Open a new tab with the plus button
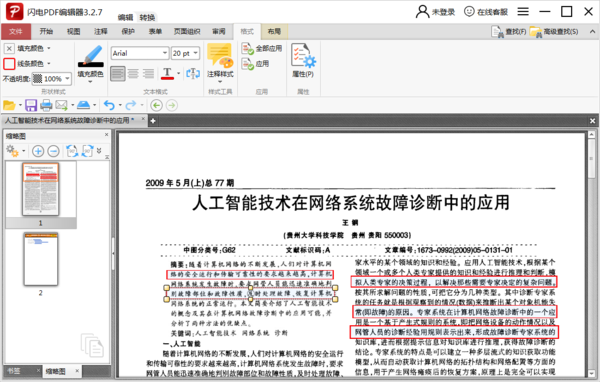Screen dimensions: 600x382 [x=153, y=121]
